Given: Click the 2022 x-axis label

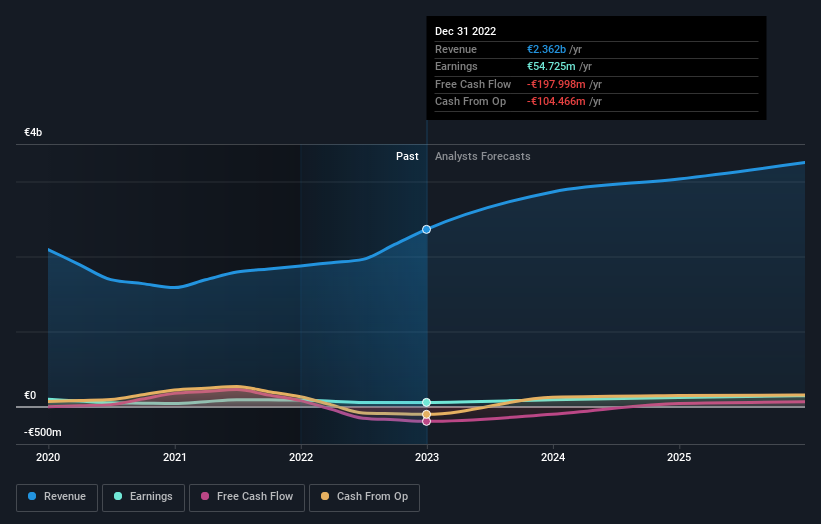Looking at the screenshot, I should pos(301,458).
